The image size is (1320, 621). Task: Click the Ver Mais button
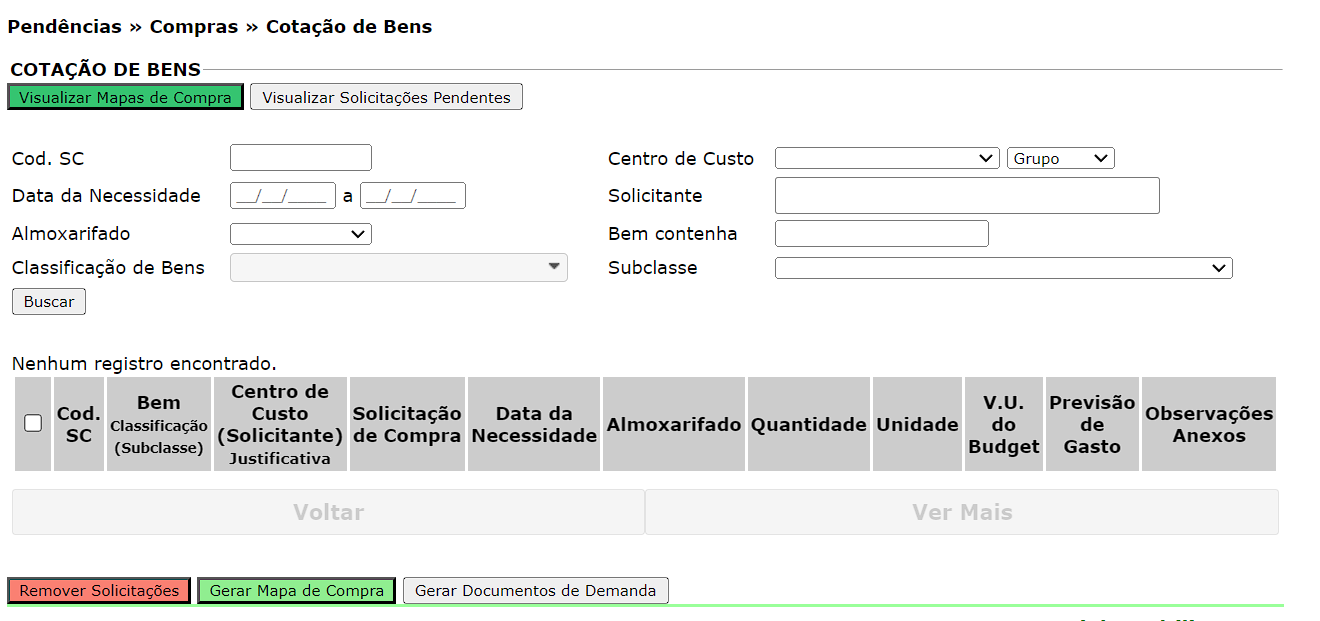(x=961, y=512)
